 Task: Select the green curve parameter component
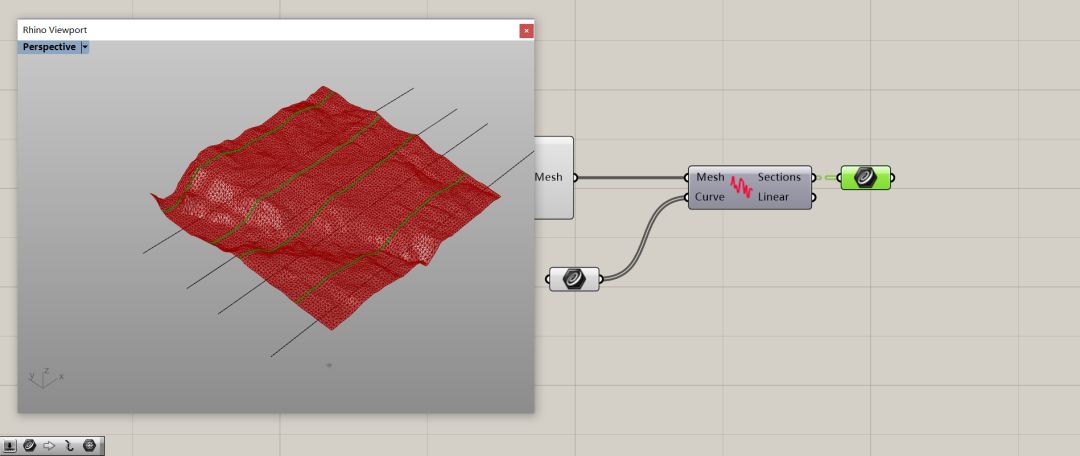(865, 178)
